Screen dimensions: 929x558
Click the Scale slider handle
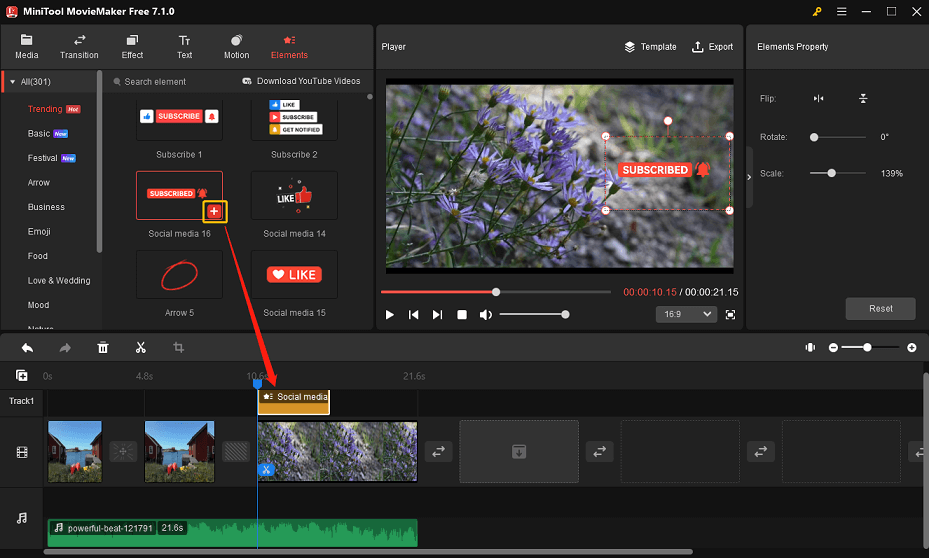[x=832, y=173]
